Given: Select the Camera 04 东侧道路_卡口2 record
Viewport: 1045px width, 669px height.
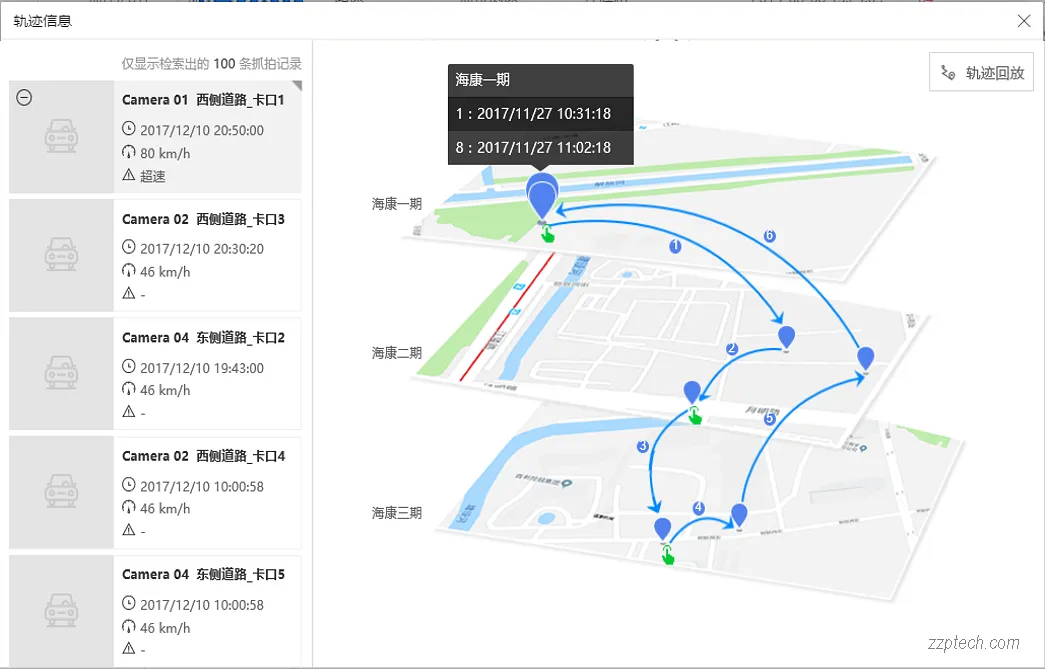Looking at the screenshot, I should point(204,338).
